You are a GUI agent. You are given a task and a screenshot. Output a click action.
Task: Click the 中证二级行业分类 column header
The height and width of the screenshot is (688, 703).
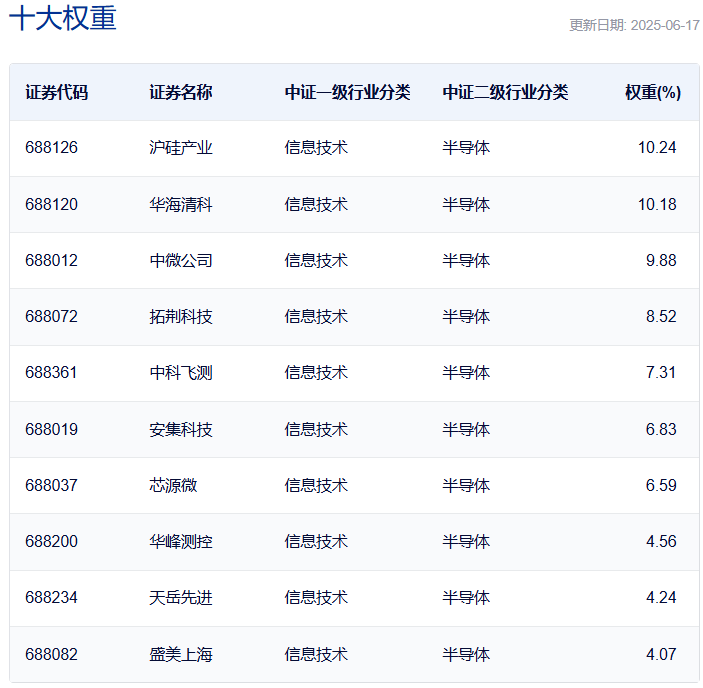click(x=505, y=92)
